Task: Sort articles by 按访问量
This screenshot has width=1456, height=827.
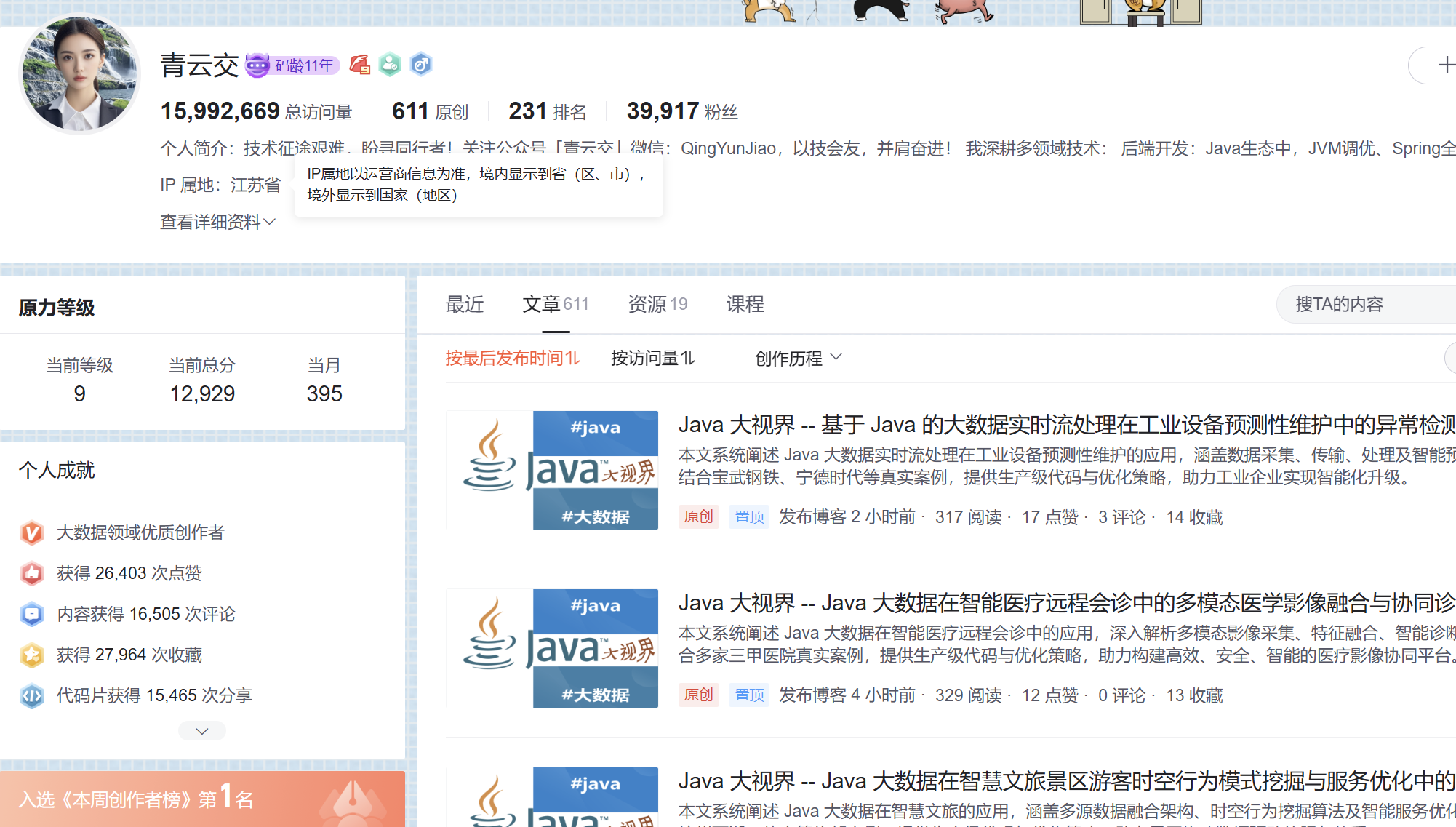Action: [652, 358]
